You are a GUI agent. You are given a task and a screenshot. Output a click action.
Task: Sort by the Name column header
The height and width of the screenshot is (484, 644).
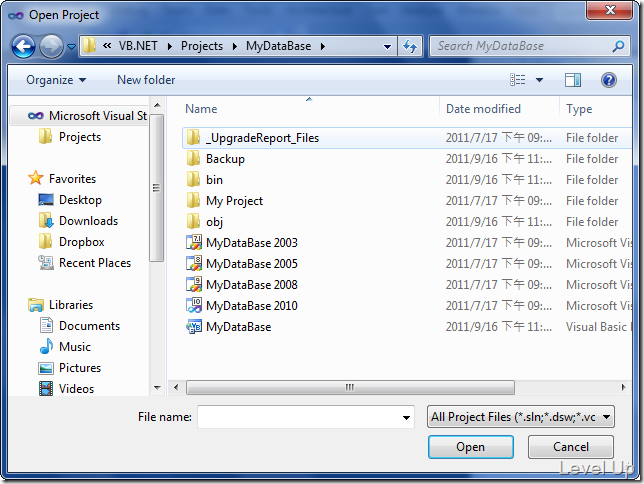(x=201, y=109)
